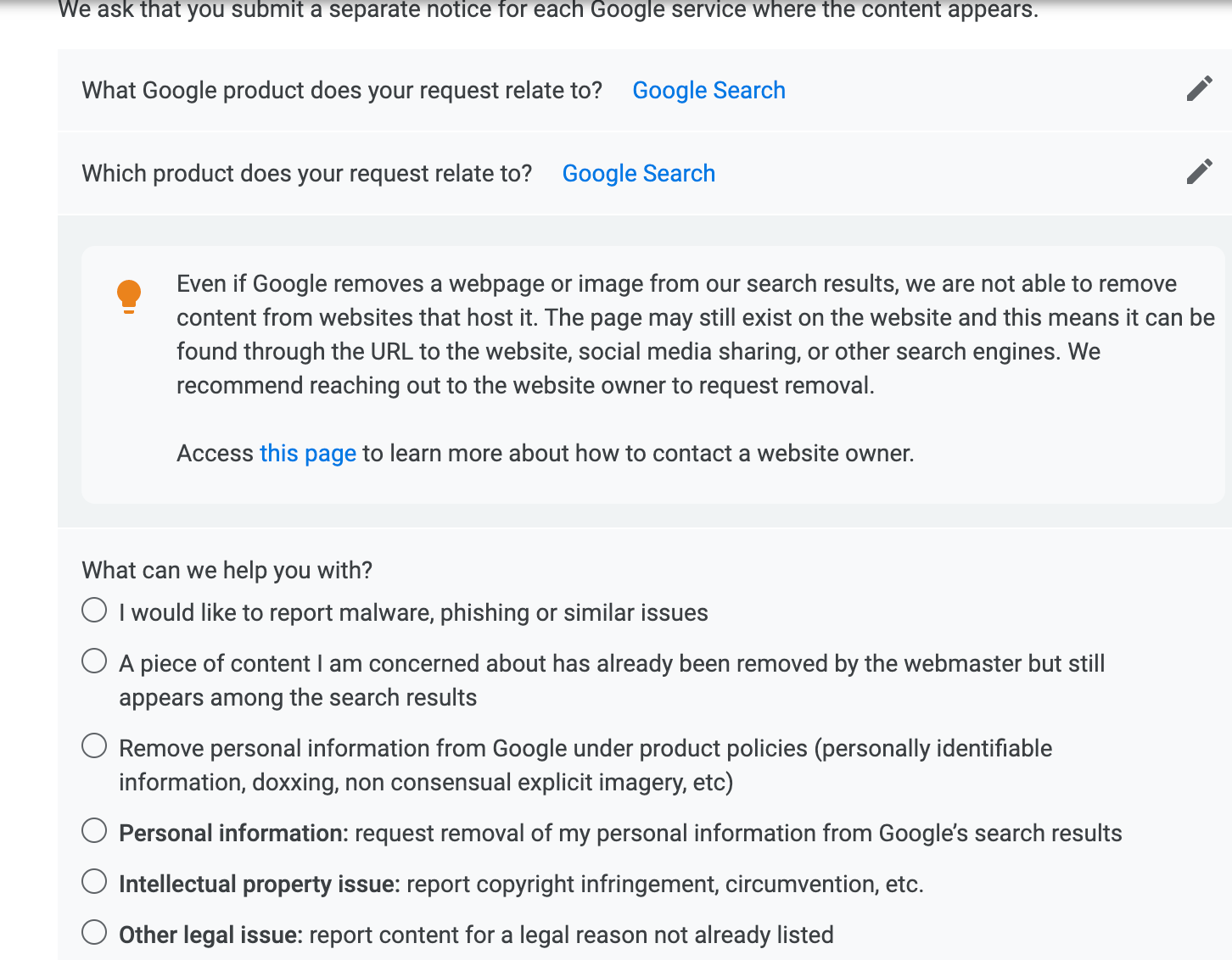Choose the content already removed by webmaster option
Screen dimensions: 1232x960
[94, 661]
